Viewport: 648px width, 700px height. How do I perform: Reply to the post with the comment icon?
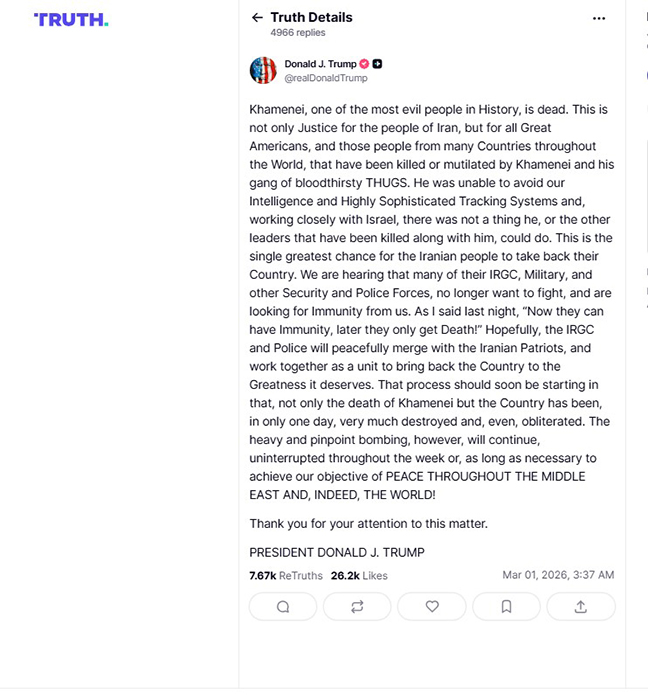[283, 606]
